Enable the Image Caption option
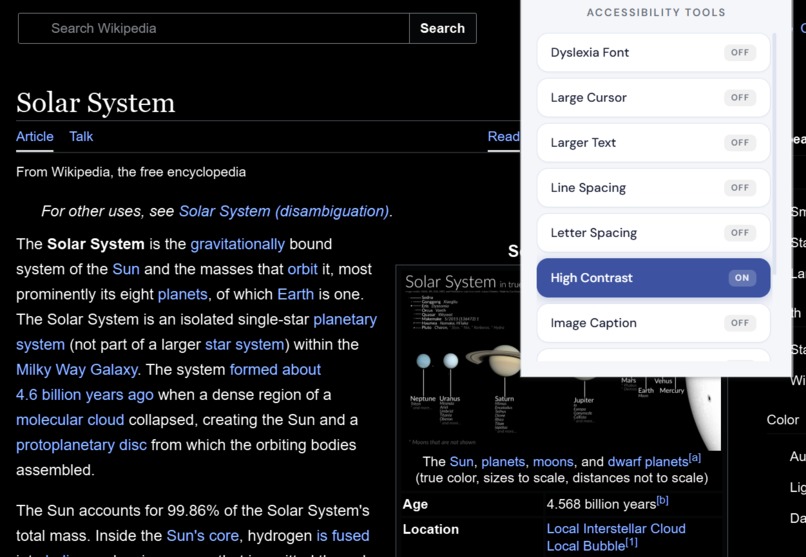The height and width of the screenshot is (557, 806). coord(653,323)
